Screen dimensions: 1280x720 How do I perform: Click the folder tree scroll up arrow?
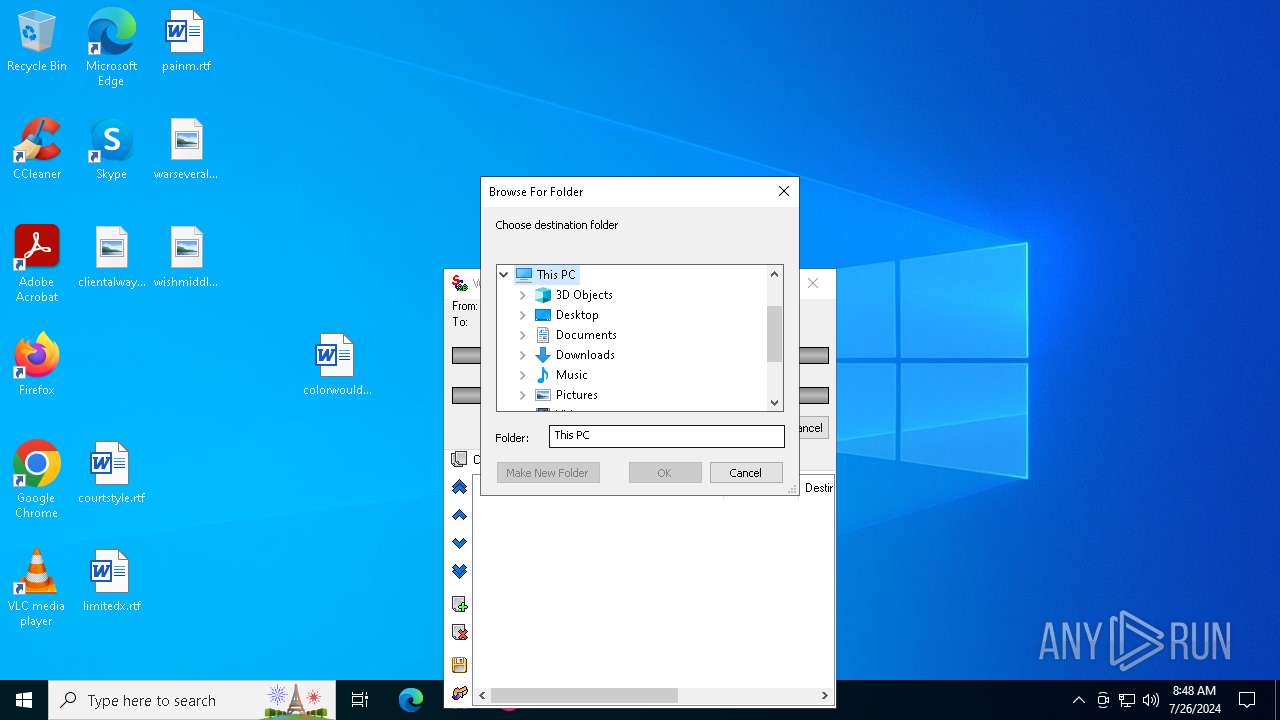[x=774, y=274]
